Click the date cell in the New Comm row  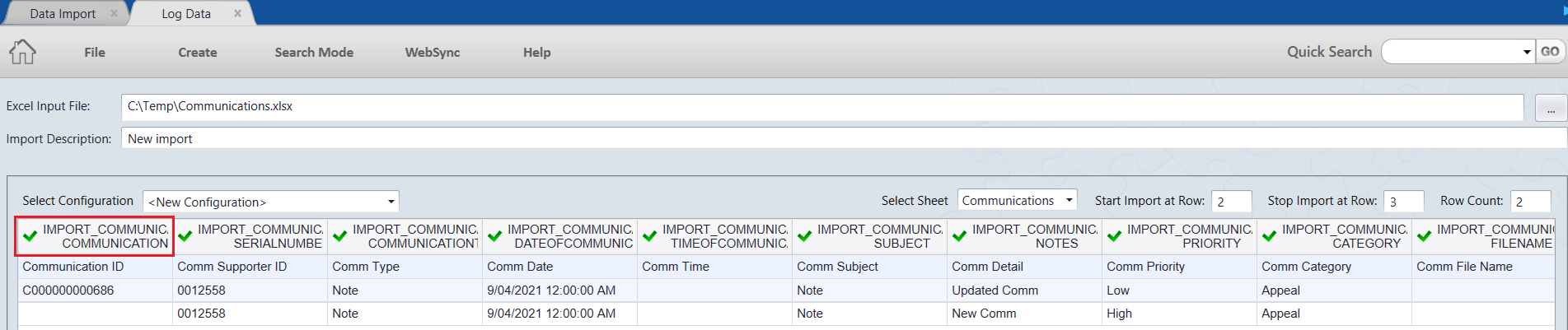tap(559, 314)
